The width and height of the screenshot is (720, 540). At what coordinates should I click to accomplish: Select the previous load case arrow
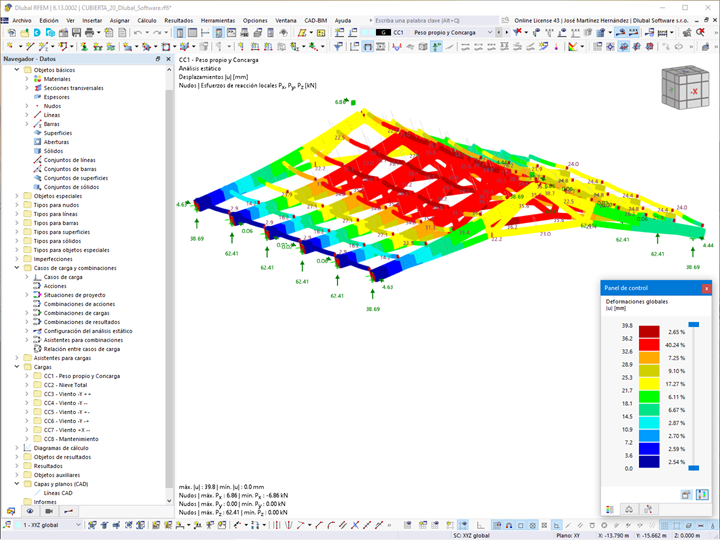pos(499,32)
